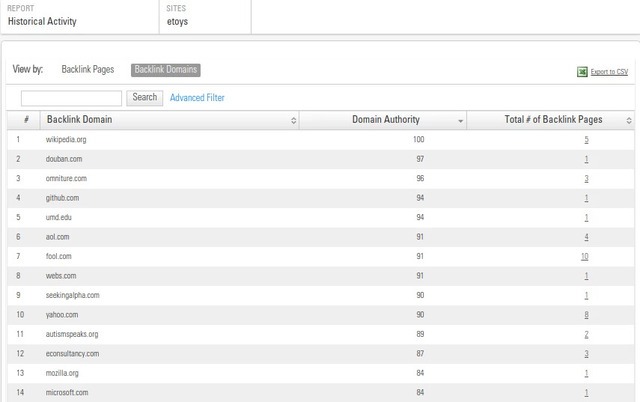
Task: Click authority value 97 for douban.com
Action: 420,159
